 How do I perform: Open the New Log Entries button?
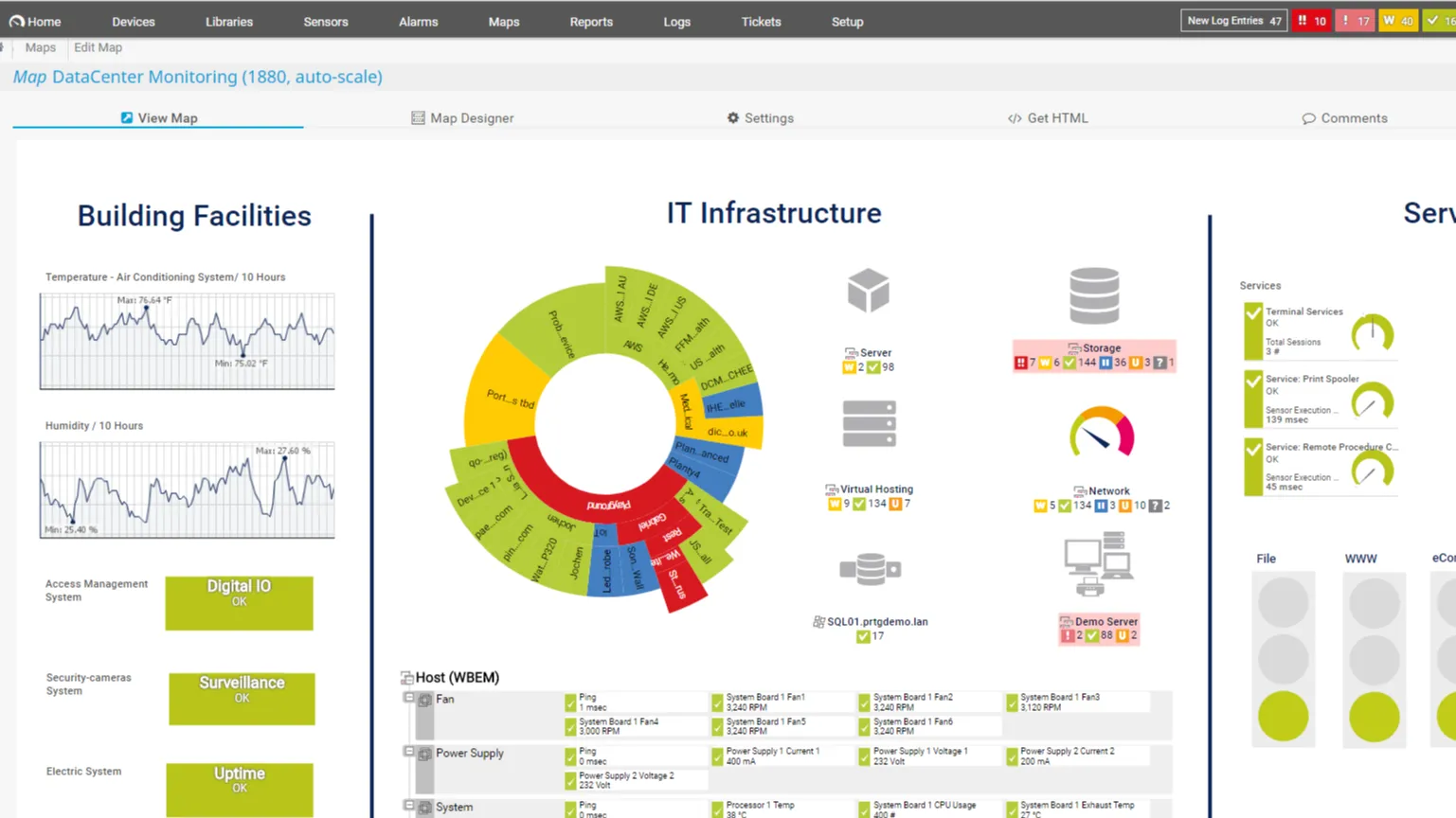[x=1233, y=21]
